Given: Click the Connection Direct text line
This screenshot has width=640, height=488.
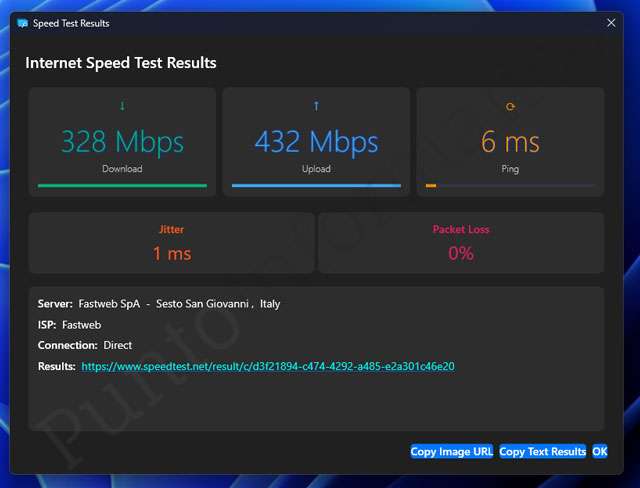Looking at the screenshot, I should (85, 346).
